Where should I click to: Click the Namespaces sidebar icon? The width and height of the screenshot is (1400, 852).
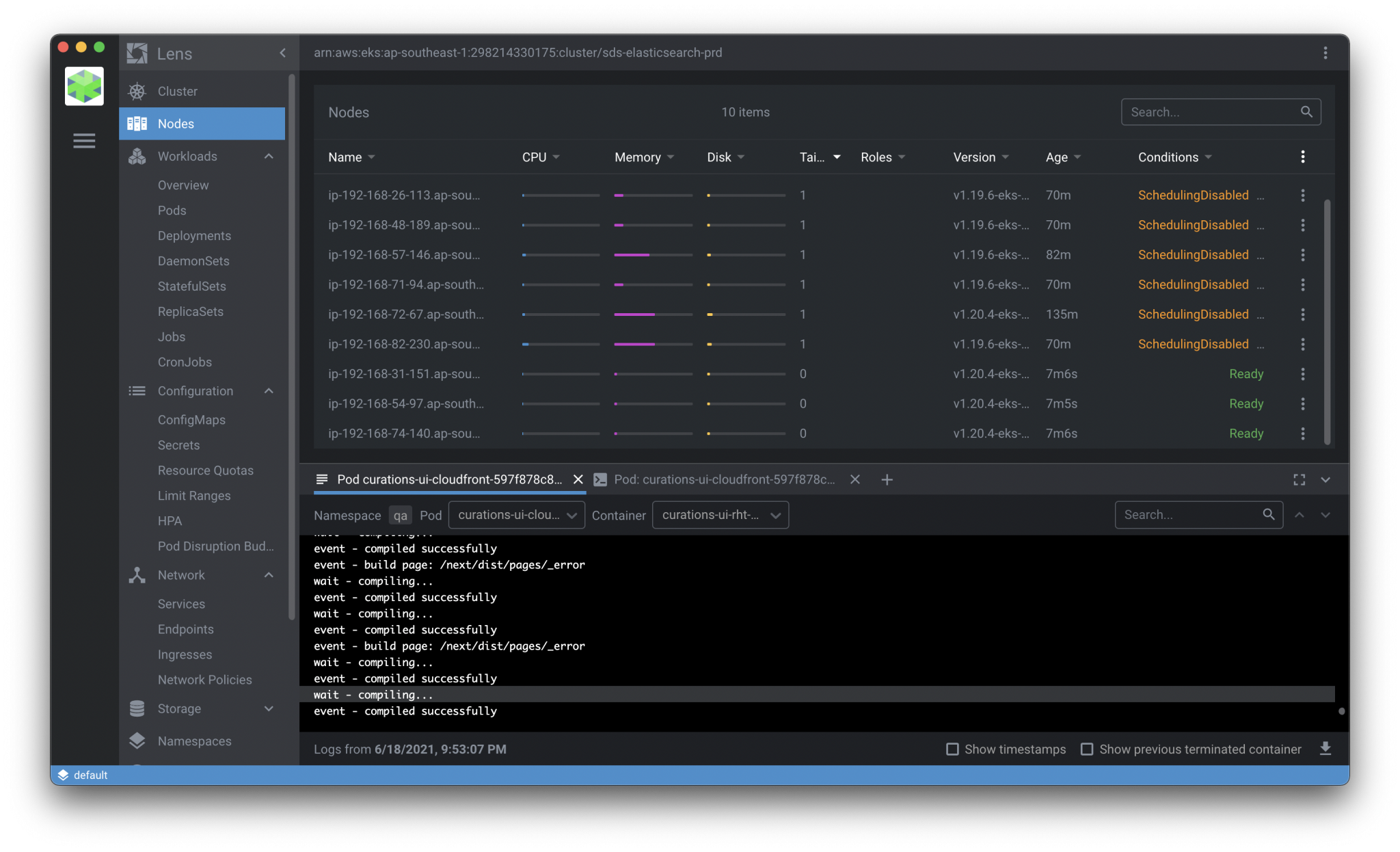tap(137, 741)
